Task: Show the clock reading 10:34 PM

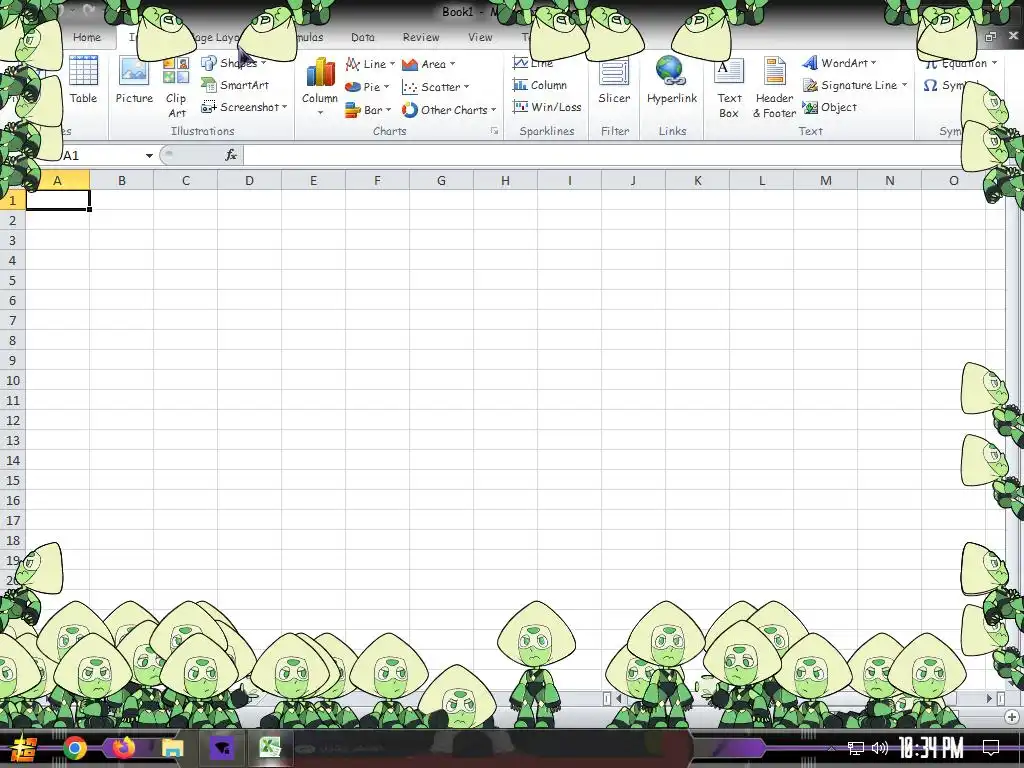Action: tap(931, 748)
